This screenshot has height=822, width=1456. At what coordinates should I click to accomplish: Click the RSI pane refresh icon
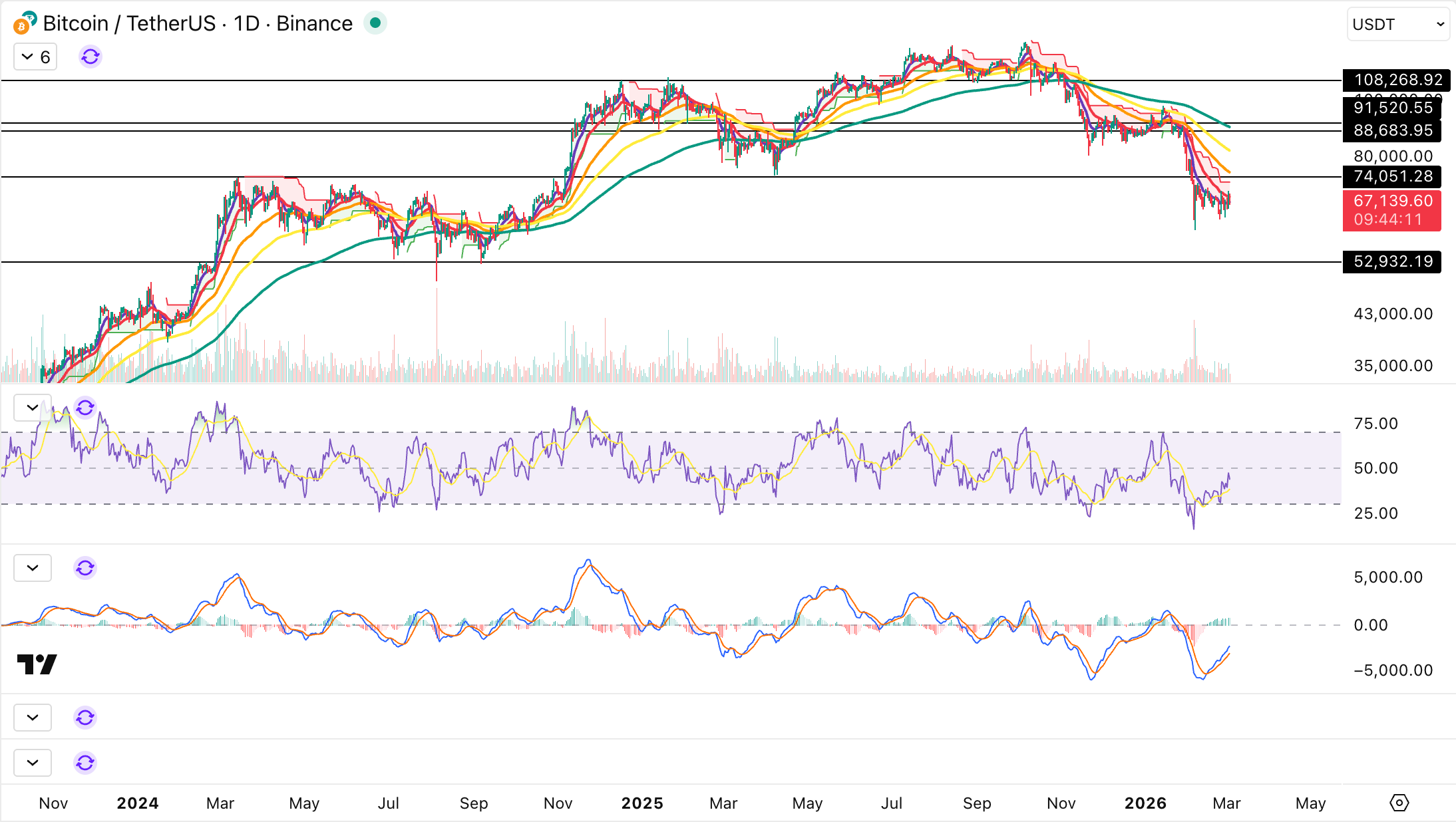pyautogui.click(x=85, y=408)
